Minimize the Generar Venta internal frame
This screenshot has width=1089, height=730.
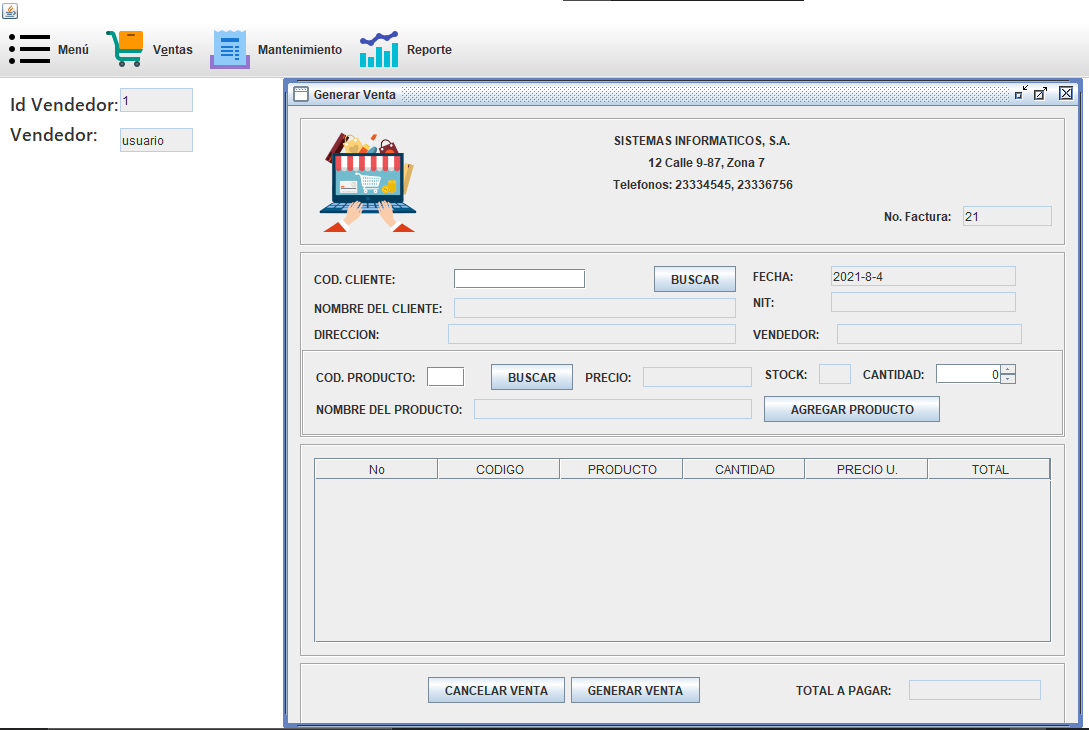coord(1020,92)
